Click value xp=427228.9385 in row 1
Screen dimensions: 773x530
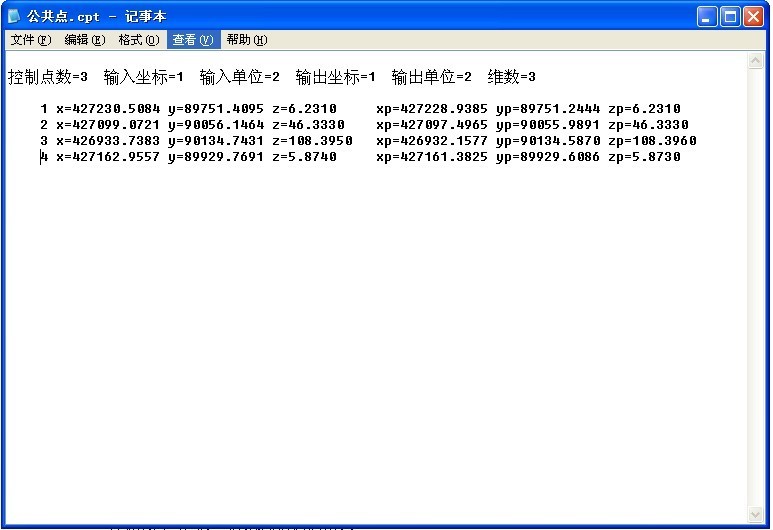[x=432, y=108]
